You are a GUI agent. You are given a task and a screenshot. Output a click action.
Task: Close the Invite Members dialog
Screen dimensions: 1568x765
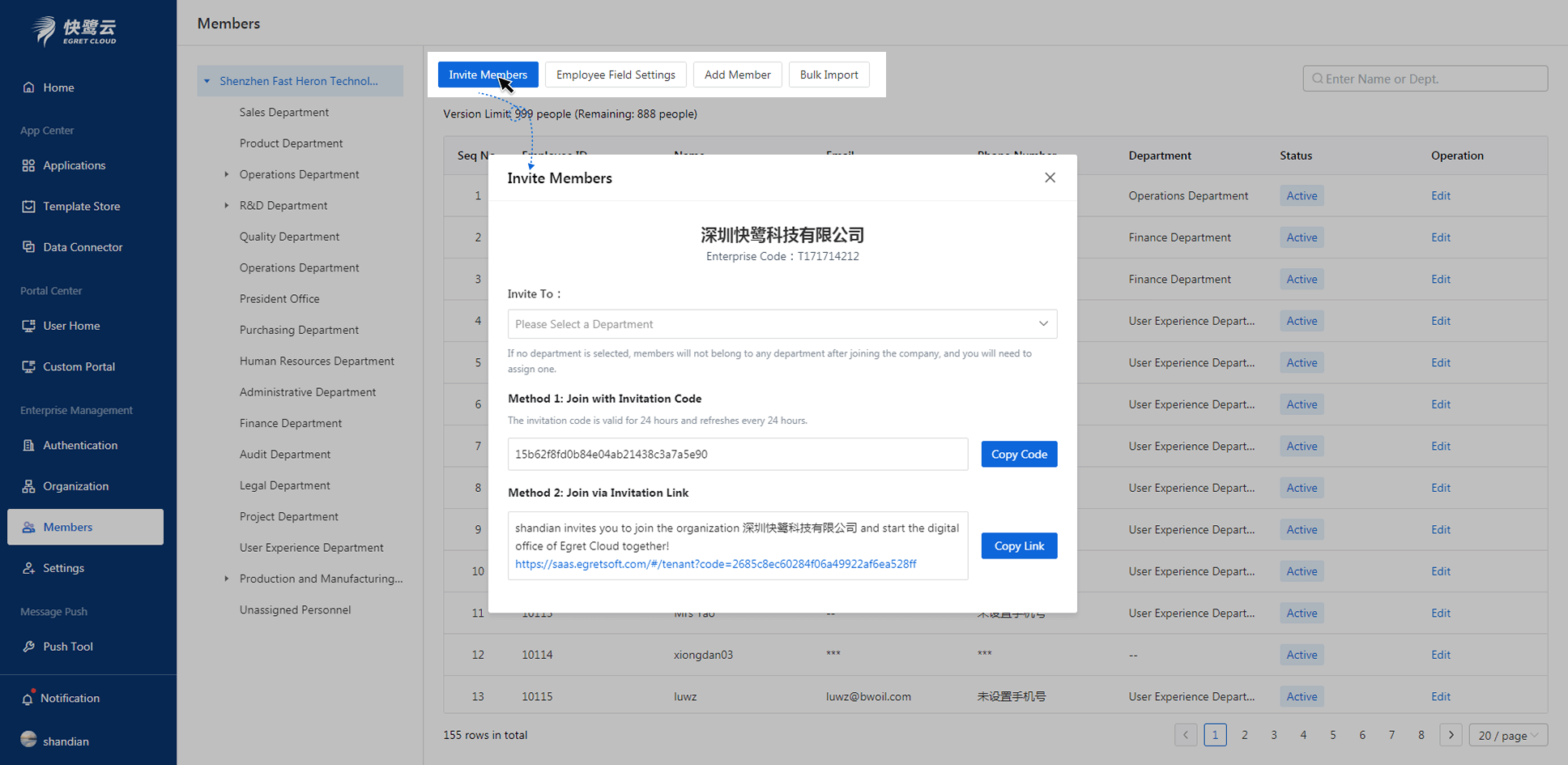[x=1050, y=177]
